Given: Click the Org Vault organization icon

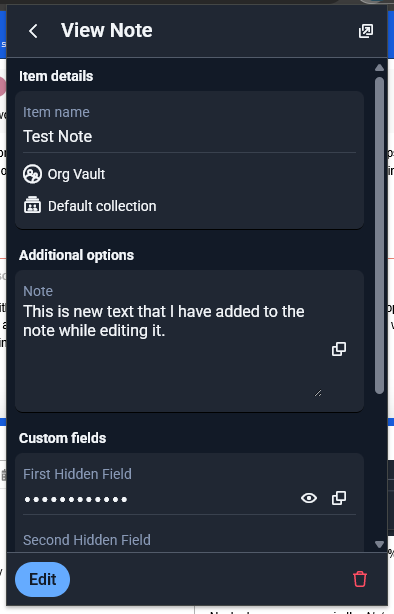Looking at the screenshot, I should click(x=32, y=174).
